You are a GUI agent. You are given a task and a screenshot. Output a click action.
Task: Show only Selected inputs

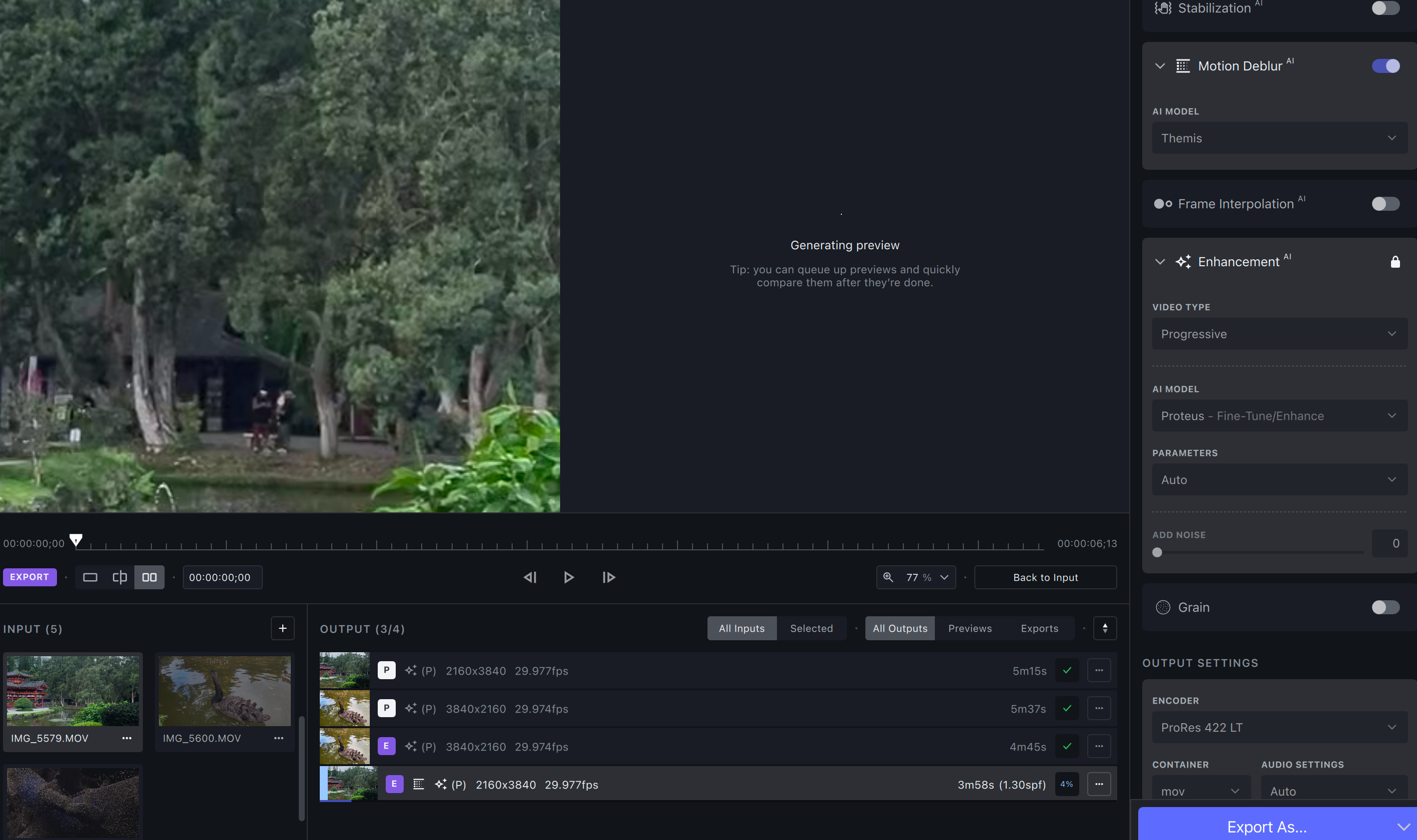(811, 628)
